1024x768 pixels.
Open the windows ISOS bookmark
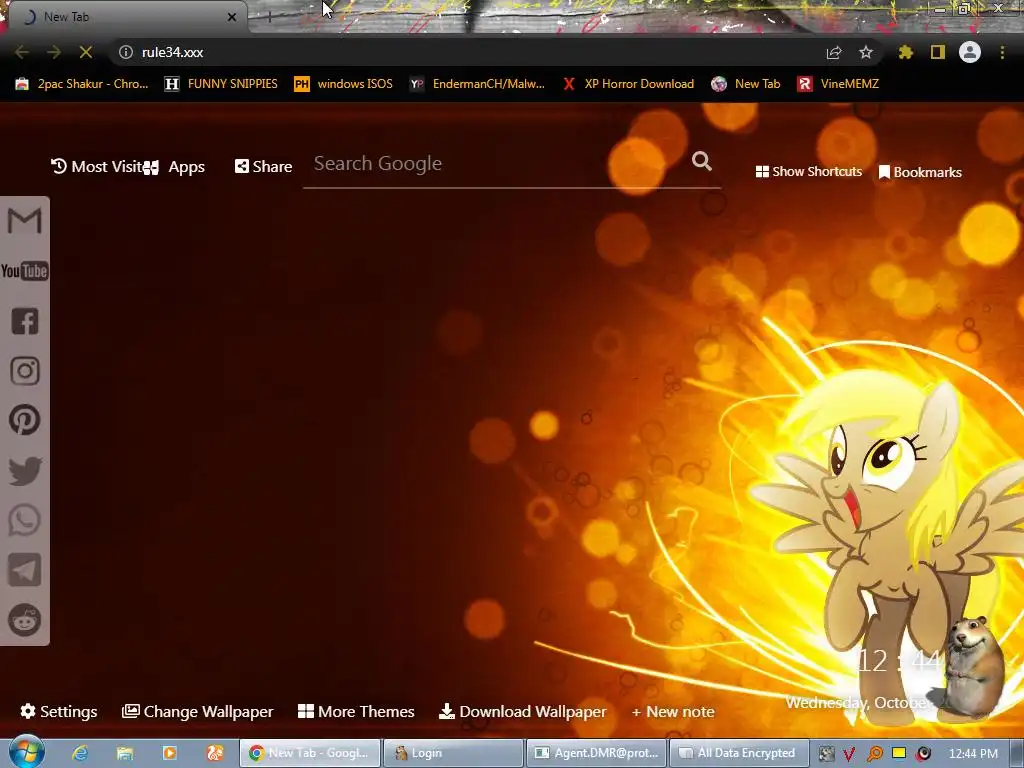(x=344, y=84)
